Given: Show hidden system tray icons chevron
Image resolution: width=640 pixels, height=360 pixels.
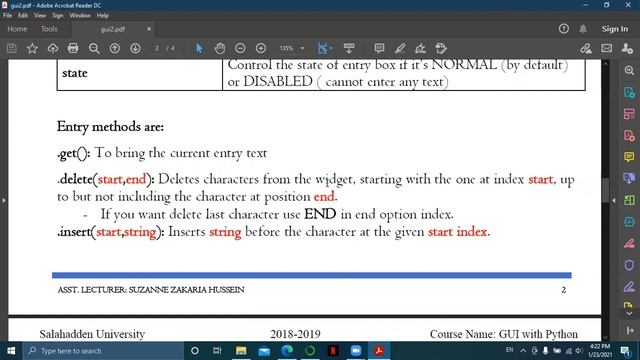Looking at the screenshot, I should pos(523,351).
